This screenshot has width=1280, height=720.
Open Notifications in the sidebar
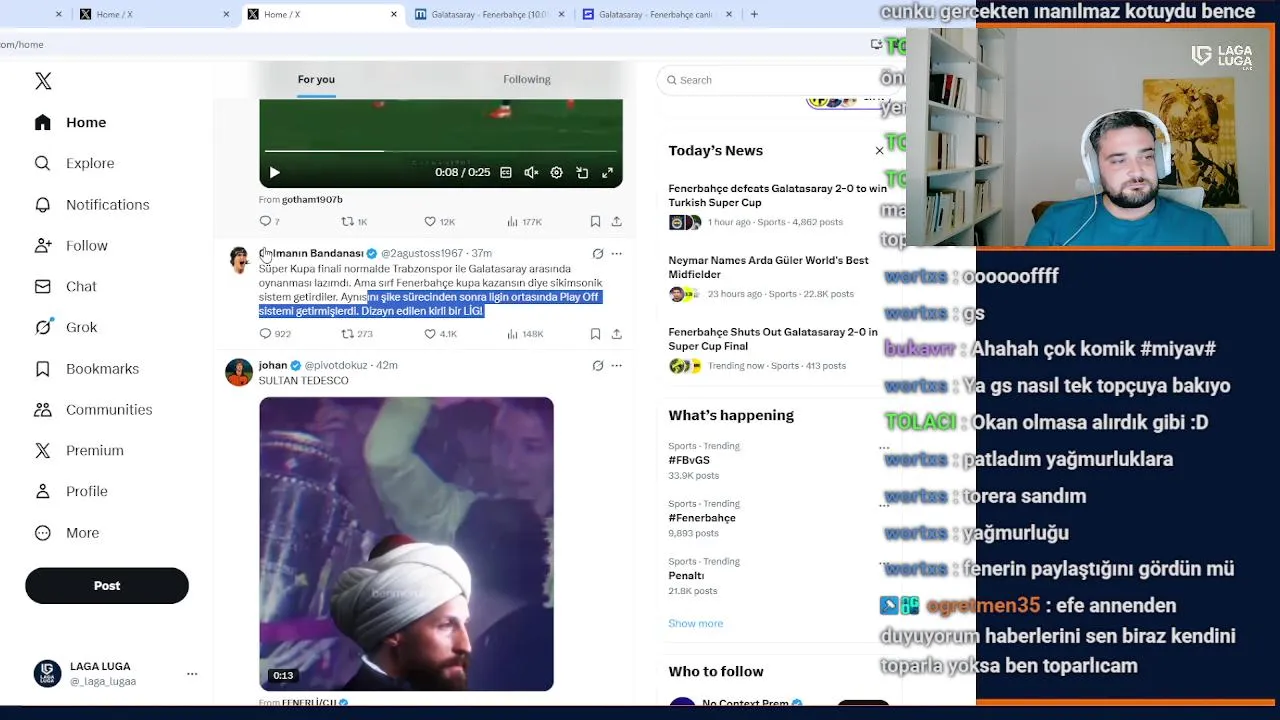coord(91,204)
